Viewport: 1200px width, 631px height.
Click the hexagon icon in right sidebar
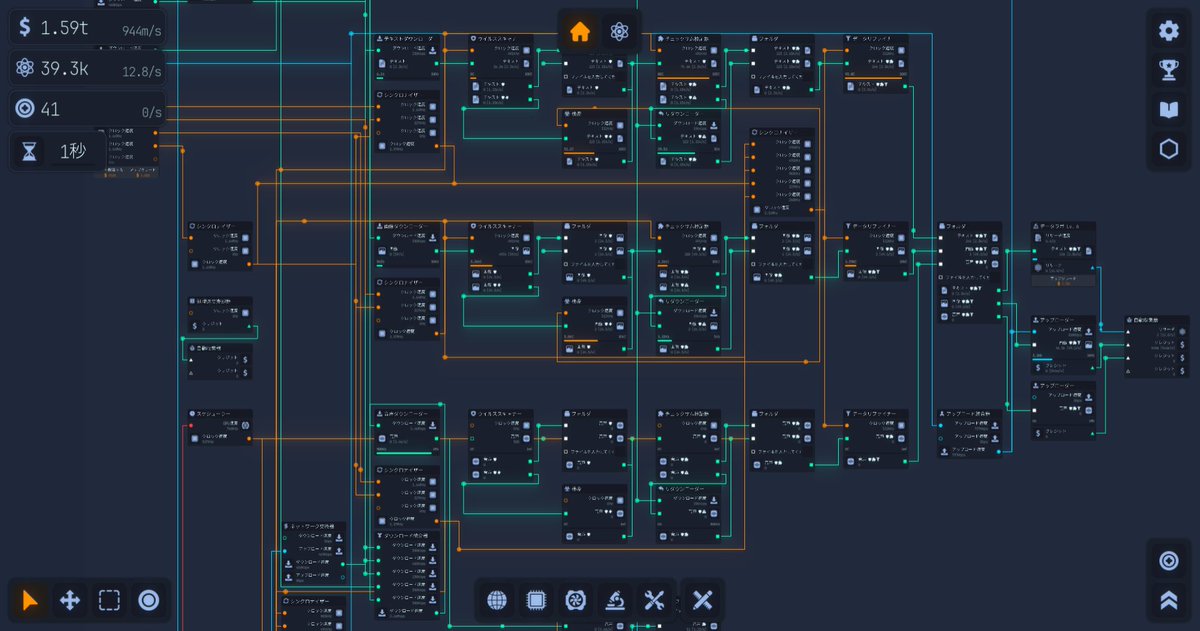coord(1168,150)
